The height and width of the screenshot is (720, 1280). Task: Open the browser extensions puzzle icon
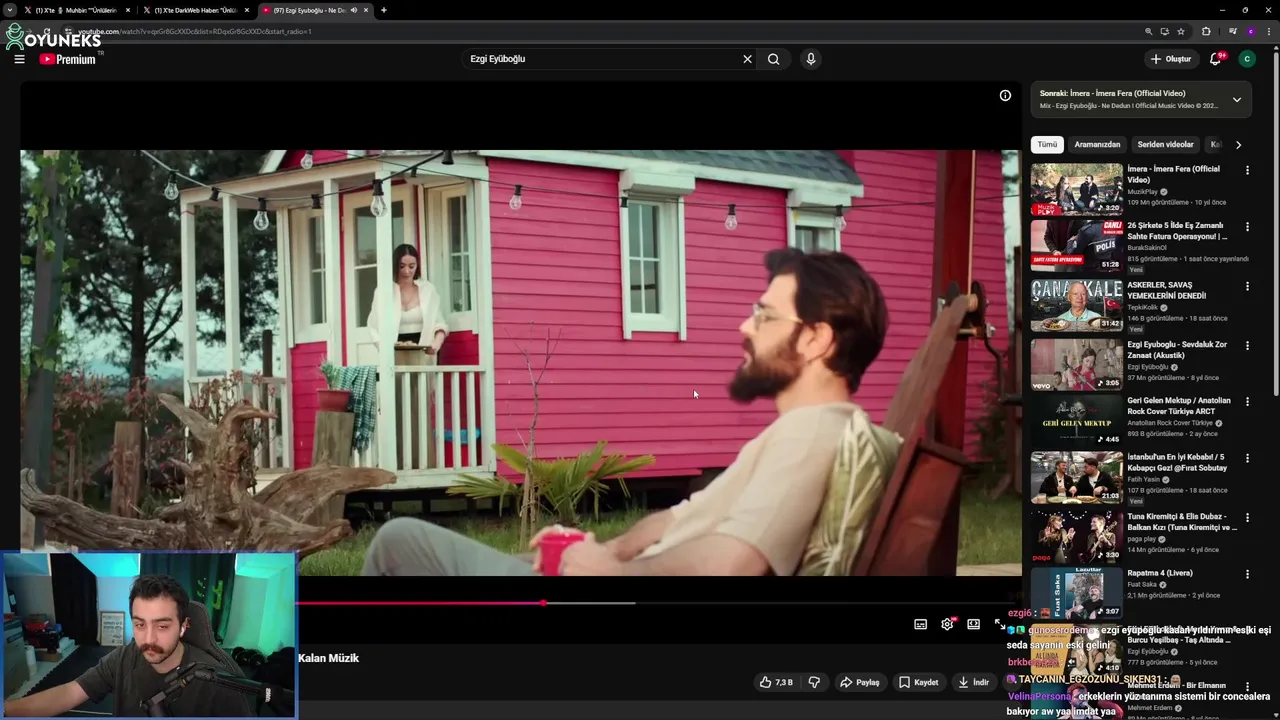coord(1206,31)
